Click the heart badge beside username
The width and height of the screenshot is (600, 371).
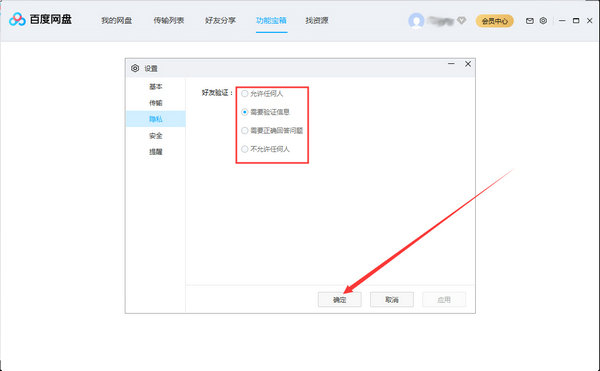pyautogui.click(x=461, y=20)
